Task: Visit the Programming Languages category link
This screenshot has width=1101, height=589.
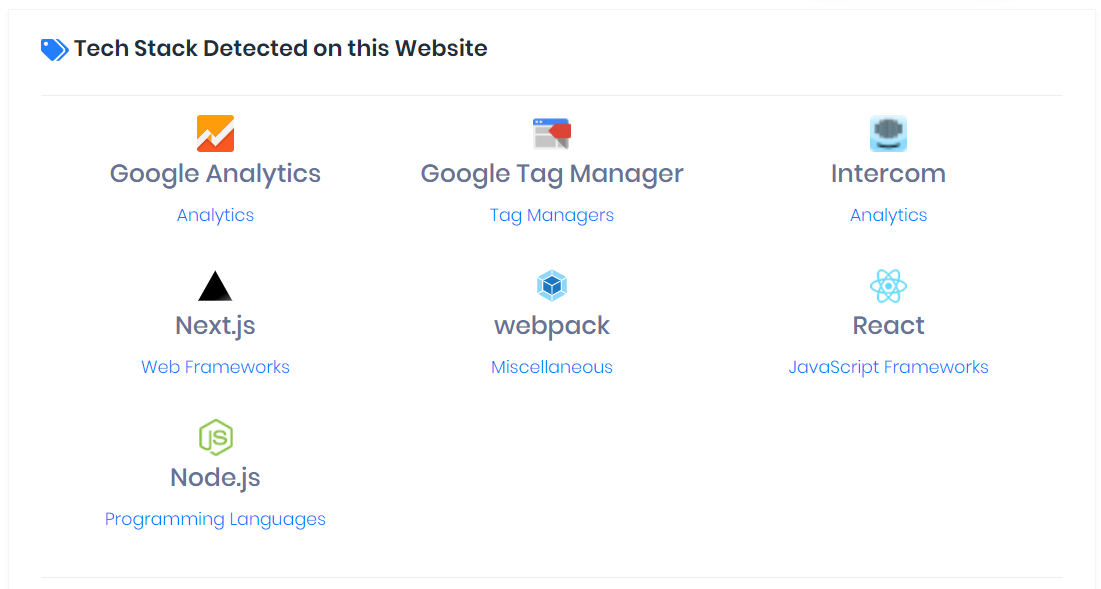Action: (216, 519)
